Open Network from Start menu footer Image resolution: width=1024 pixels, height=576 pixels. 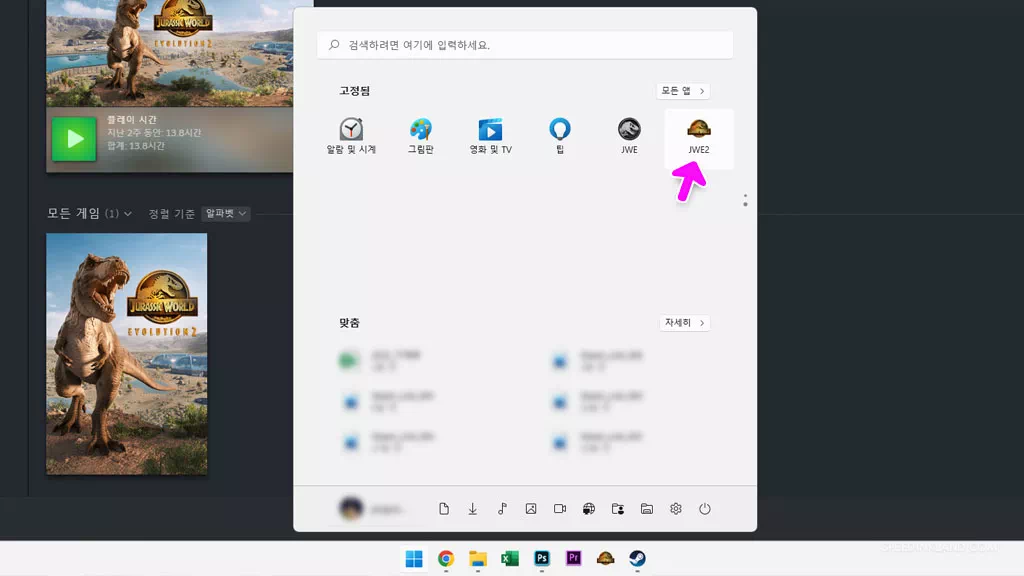coord(589,509)
